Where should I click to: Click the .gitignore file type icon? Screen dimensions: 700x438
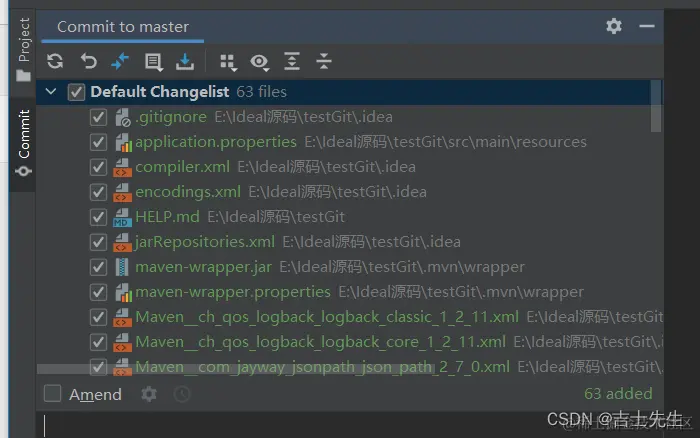coord(122,117)
